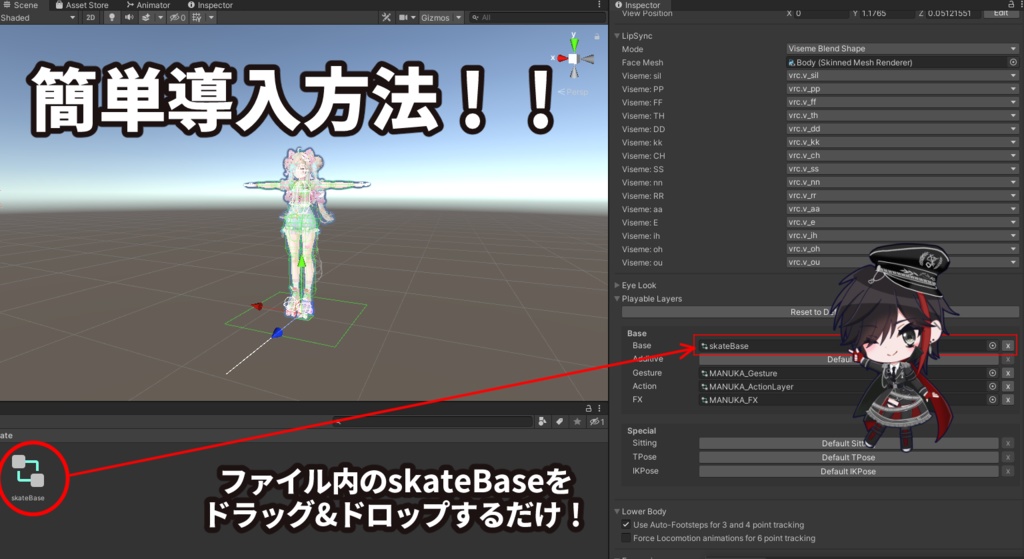Click the Project panel search field
The image size is (1024, 559).
click(432, 422)
